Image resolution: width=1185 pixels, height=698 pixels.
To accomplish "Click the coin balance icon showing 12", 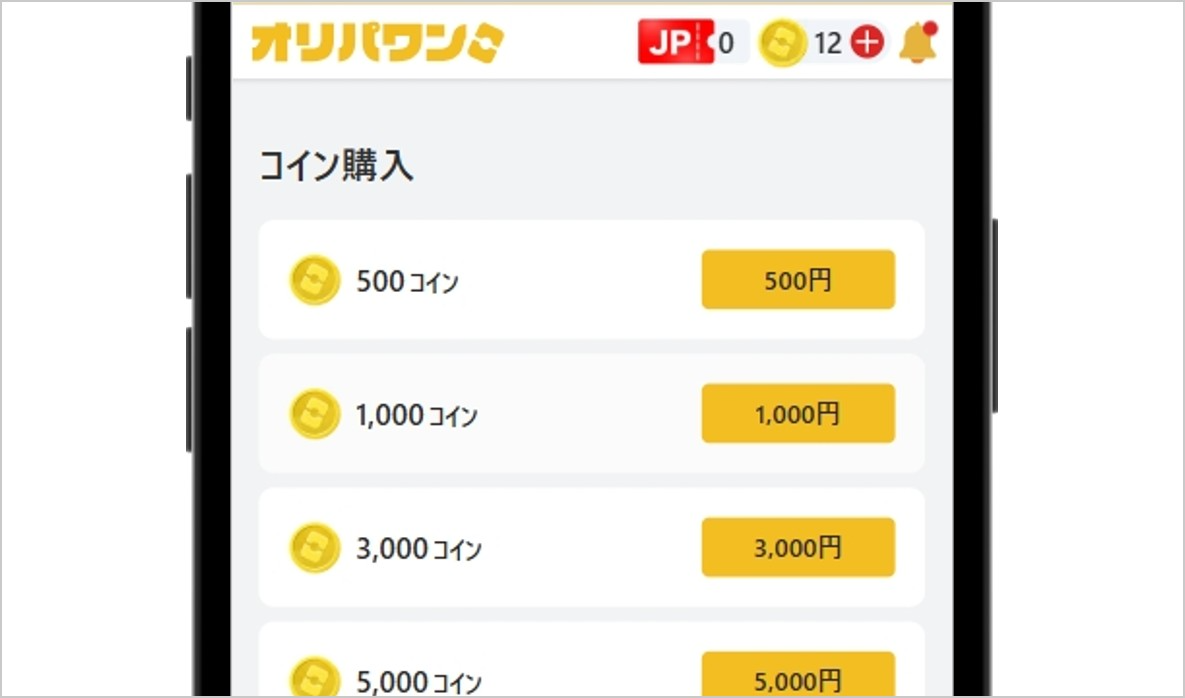I will pos(783,42).
